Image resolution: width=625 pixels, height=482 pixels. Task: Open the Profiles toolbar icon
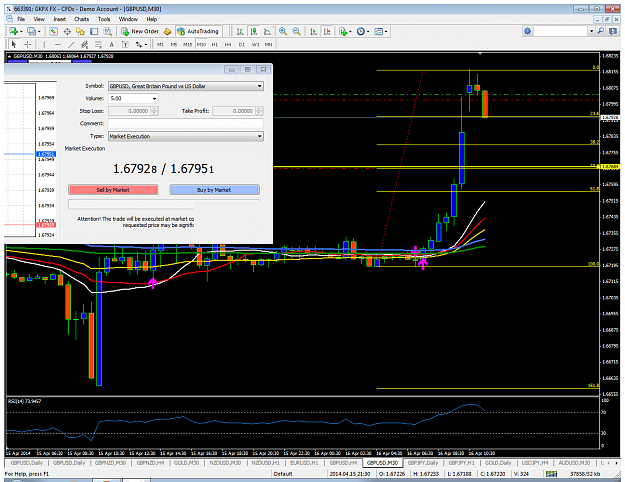[31, 31]
